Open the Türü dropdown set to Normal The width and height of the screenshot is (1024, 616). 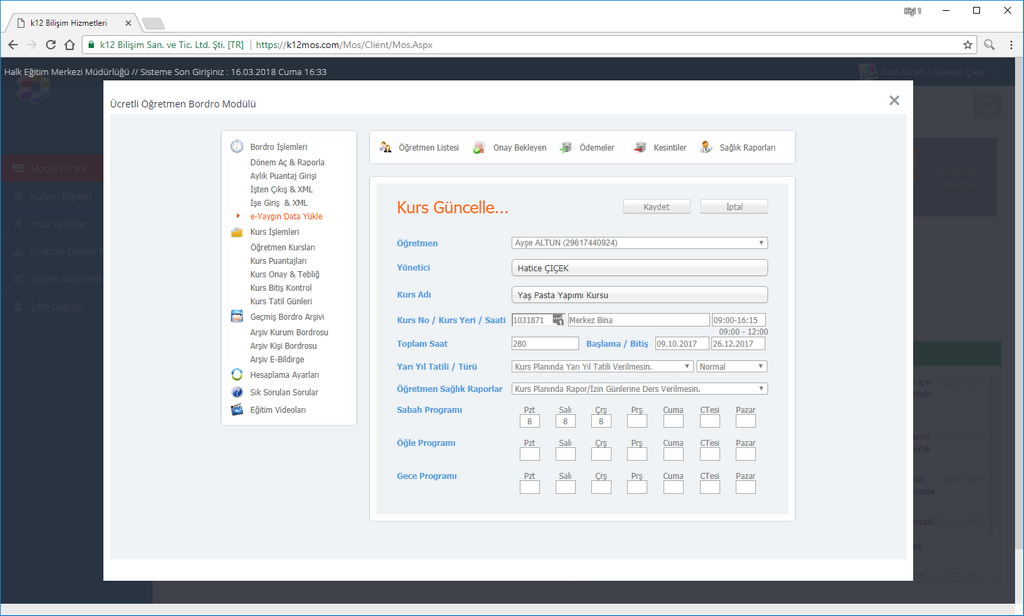[731, 366]
